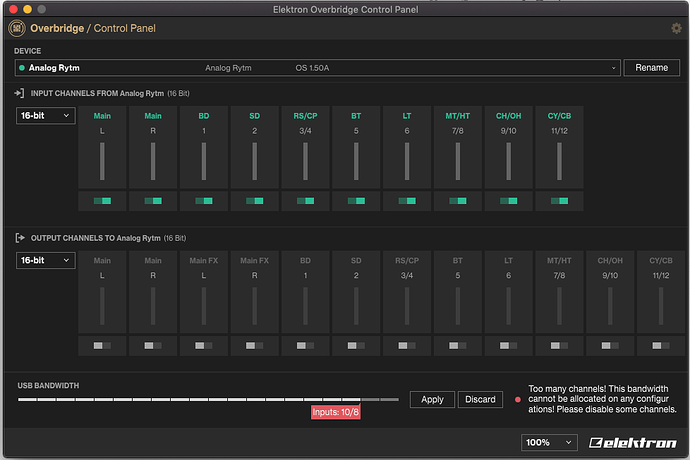Image resolution: width=690 pixels, height=460 pixels.
Task: Click the Too many channels warning message
Action: 602,399
